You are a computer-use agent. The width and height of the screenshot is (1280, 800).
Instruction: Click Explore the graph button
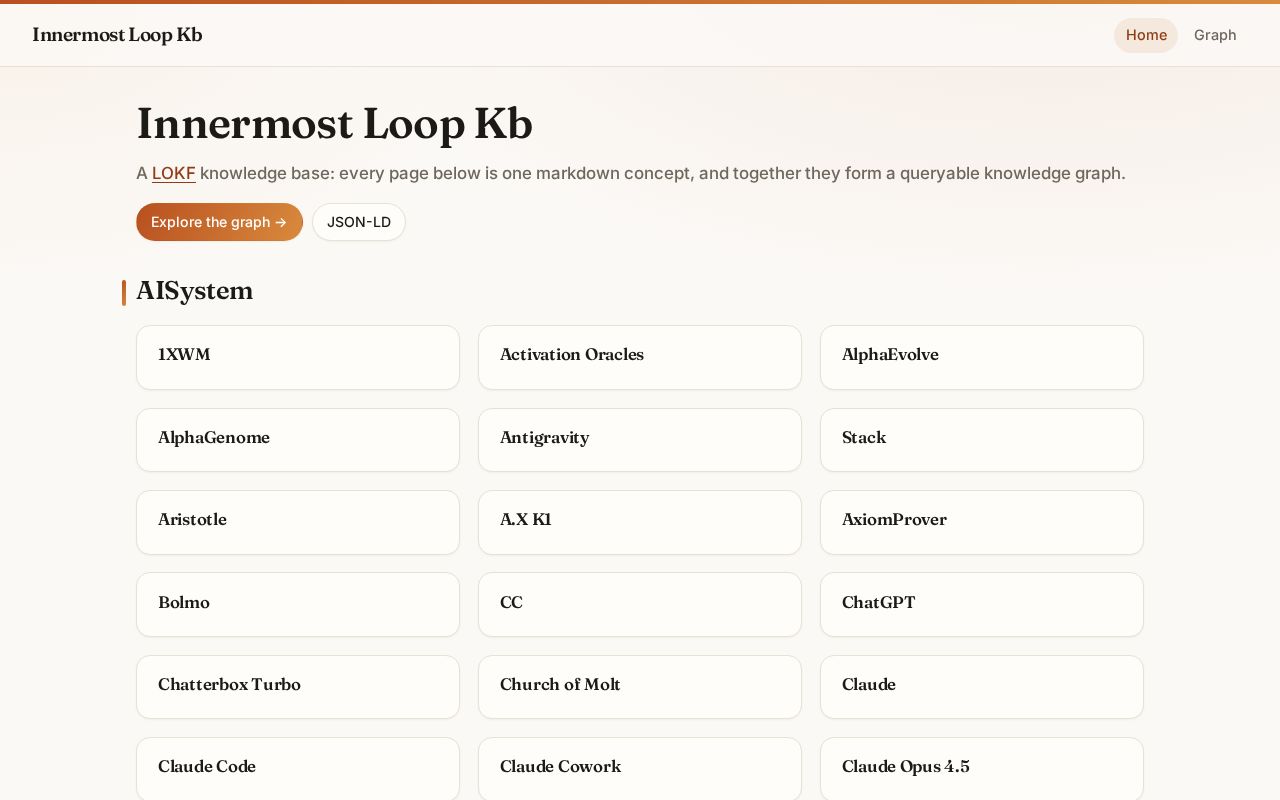click(x=219, y=222)
